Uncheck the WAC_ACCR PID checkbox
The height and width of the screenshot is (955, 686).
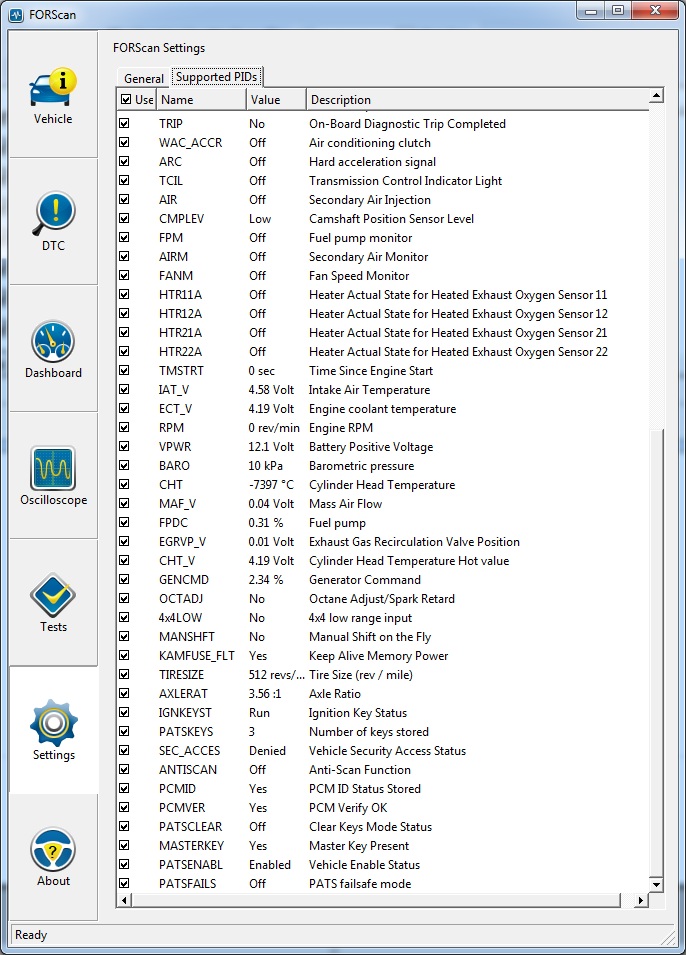pos(124,142)
